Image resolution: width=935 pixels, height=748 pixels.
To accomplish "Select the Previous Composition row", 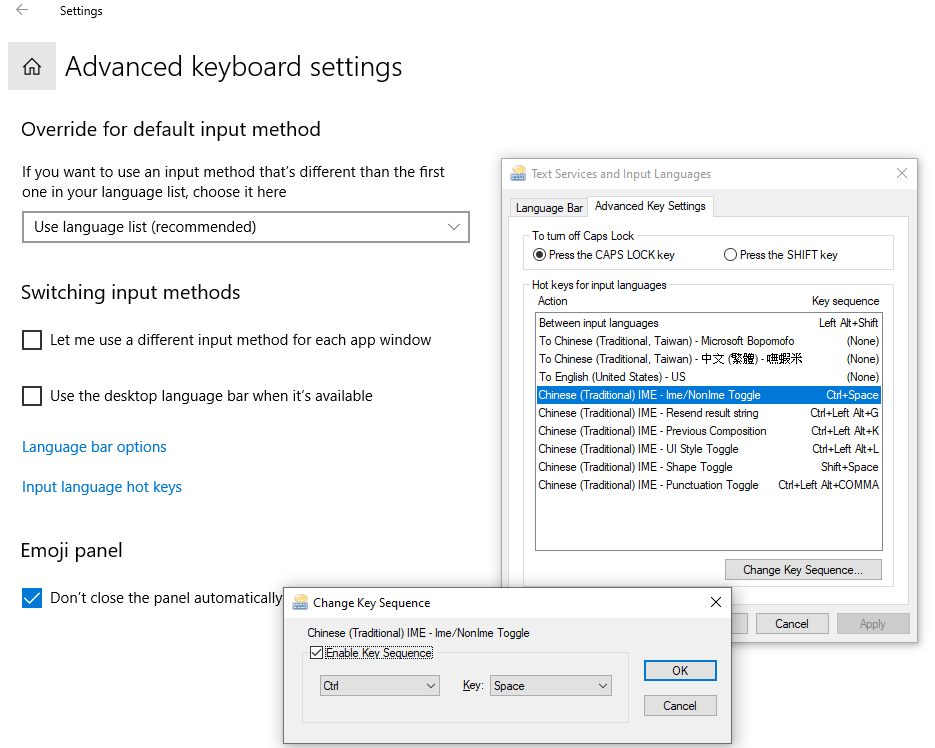I will (708, 431).
